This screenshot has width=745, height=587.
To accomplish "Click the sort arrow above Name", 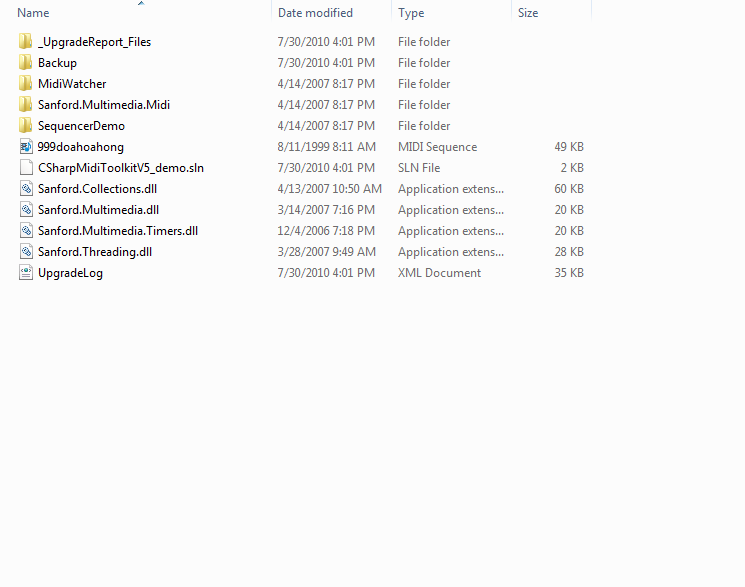I will (141, 3).
